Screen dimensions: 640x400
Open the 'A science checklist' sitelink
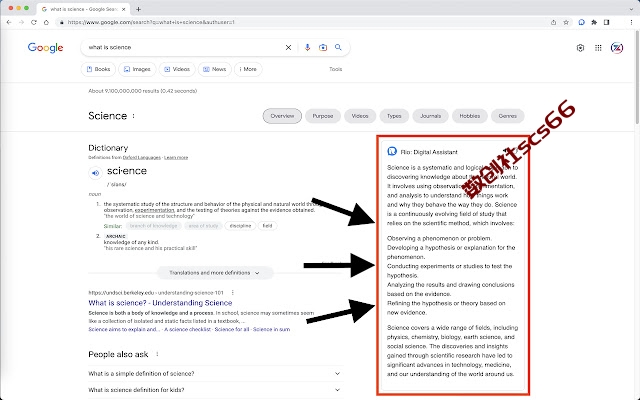tap(187, 329)
